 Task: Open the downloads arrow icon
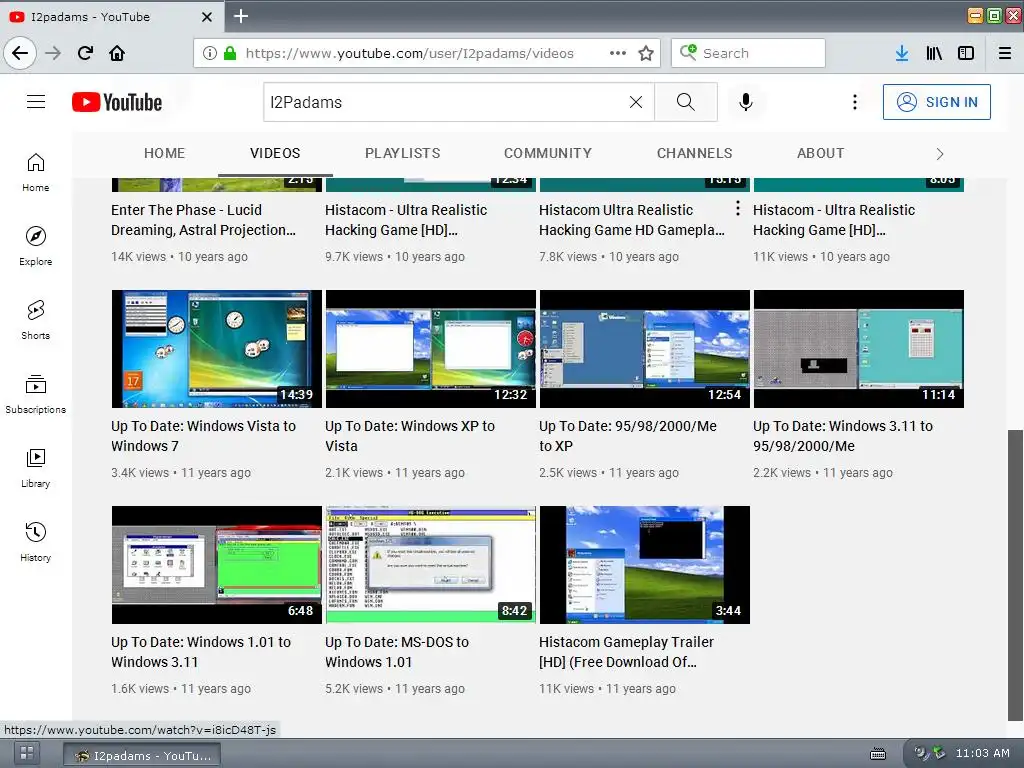[x=902, y=53]
